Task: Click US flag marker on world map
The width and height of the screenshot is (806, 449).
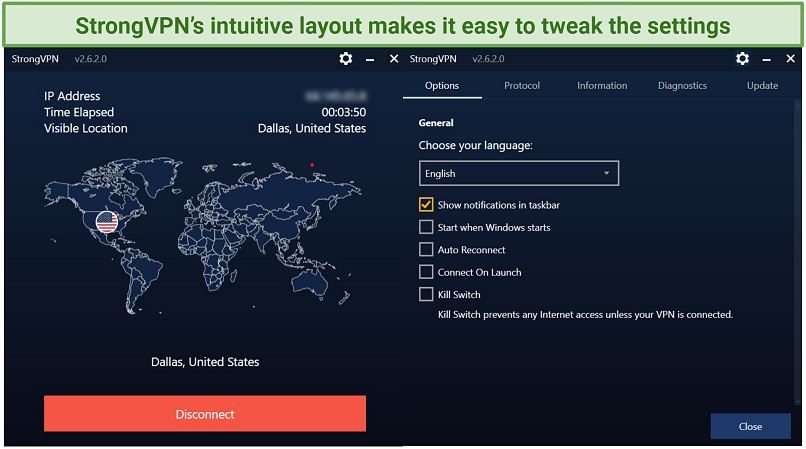Action: tap(107, 222)
